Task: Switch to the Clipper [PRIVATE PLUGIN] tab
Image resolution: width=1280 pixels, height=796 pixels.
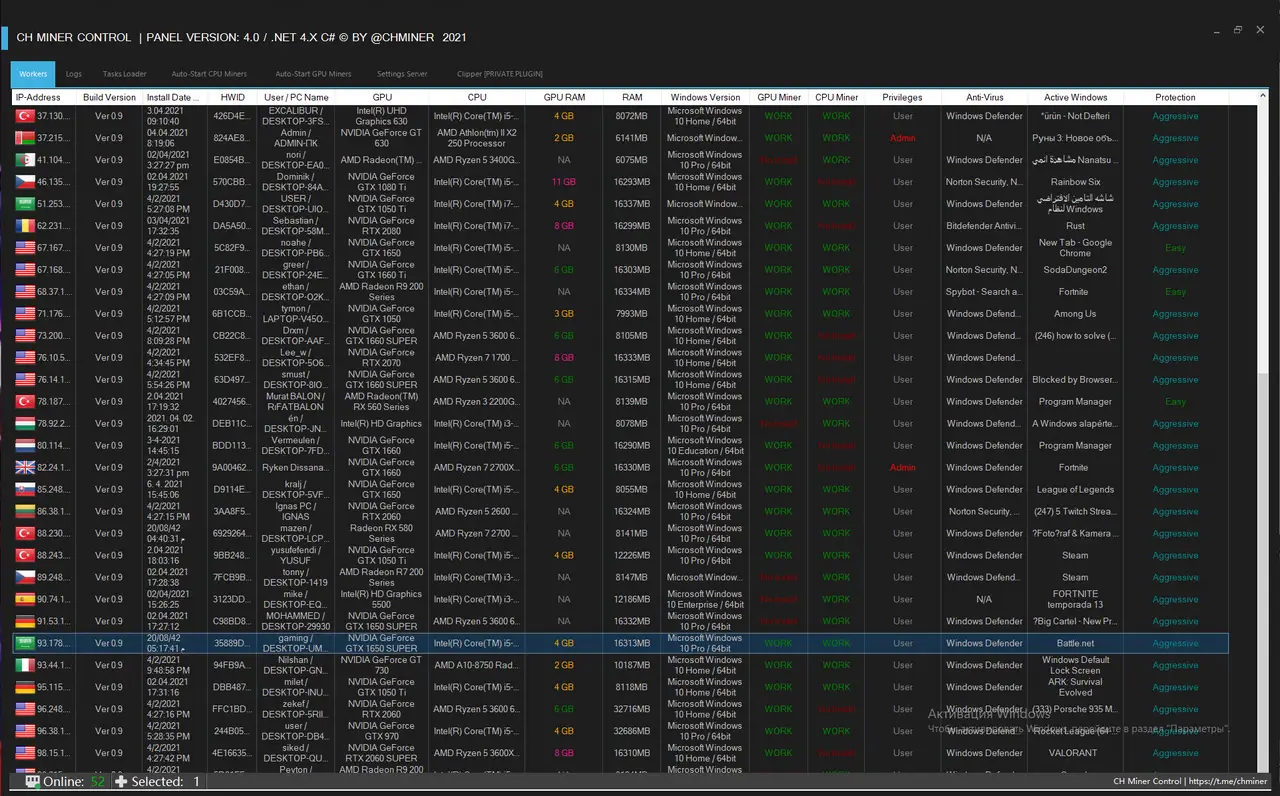Action: [498, 73]
